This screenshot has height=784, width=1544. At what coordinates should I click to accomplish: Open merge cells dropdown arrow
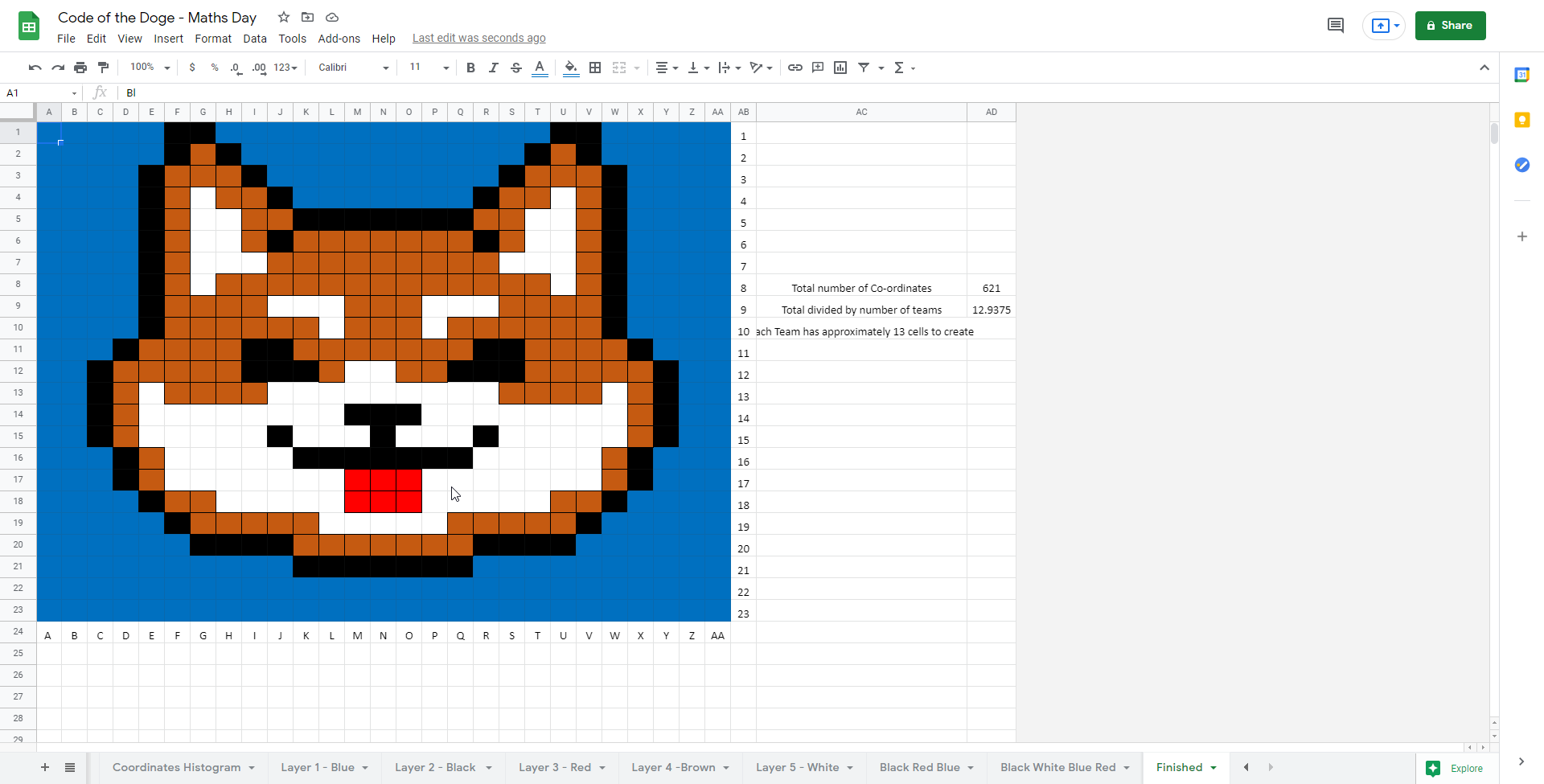click(x=637, y=68)
